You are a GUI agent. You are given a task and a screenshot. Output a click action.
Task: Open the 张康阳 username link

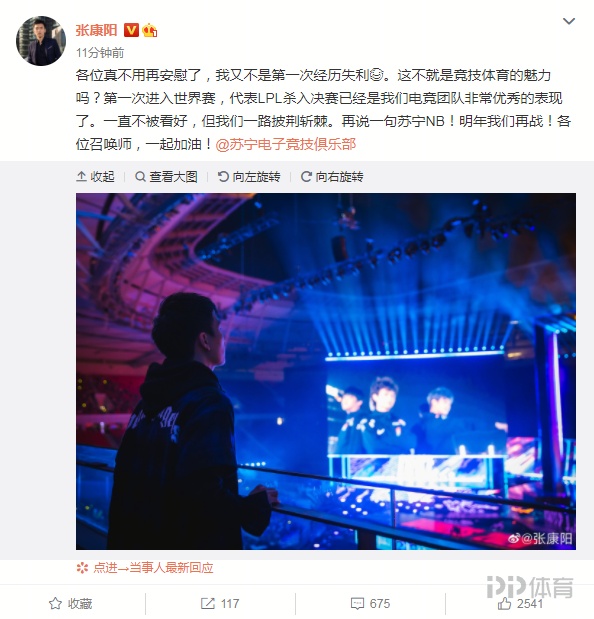[x=97, y=30]
